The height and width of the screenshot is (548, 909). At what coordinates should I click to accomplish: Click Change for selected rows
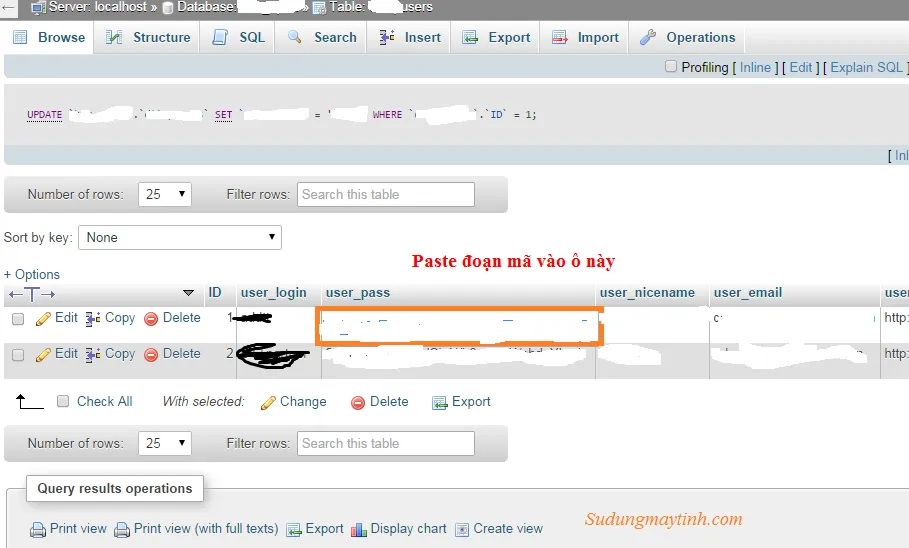[x=294, y=402]
